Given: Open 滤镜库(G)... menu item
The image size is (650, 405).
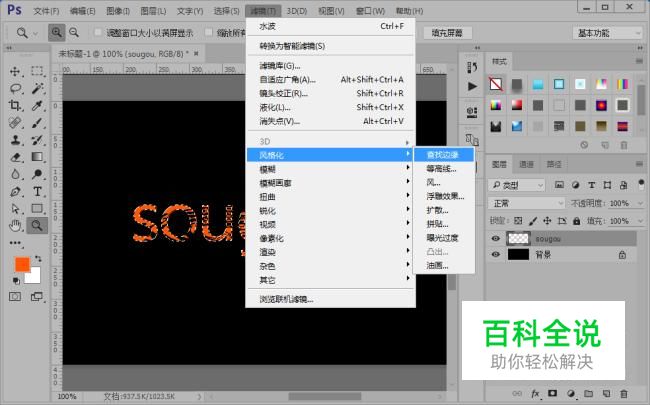Looking at the screenshot, I should point(330,65).
